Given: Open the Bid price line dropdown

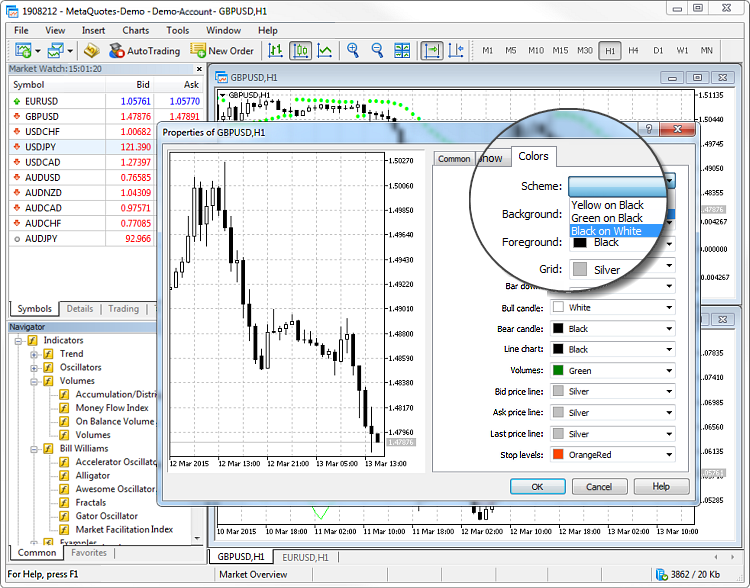Looking at the screenshot, I should (x=613, y=391).
